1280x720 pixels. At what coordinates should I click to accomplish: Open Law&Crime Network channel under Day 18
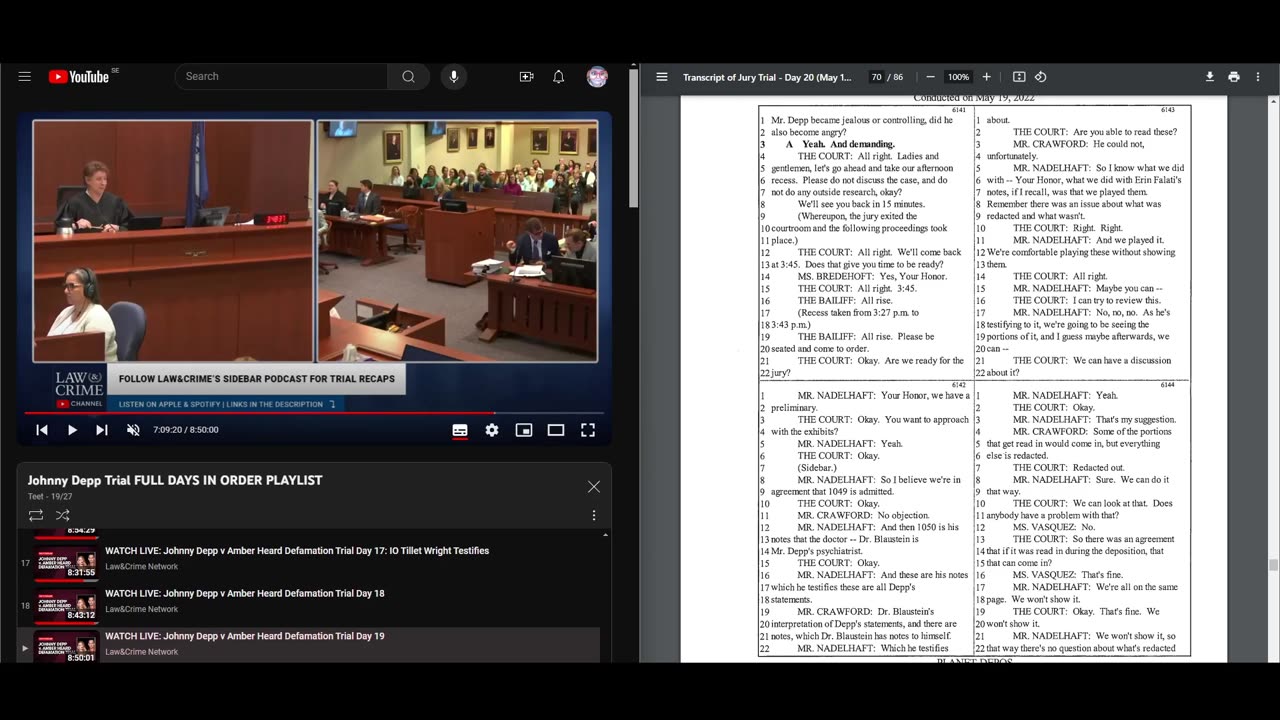[x=142, y=609]
